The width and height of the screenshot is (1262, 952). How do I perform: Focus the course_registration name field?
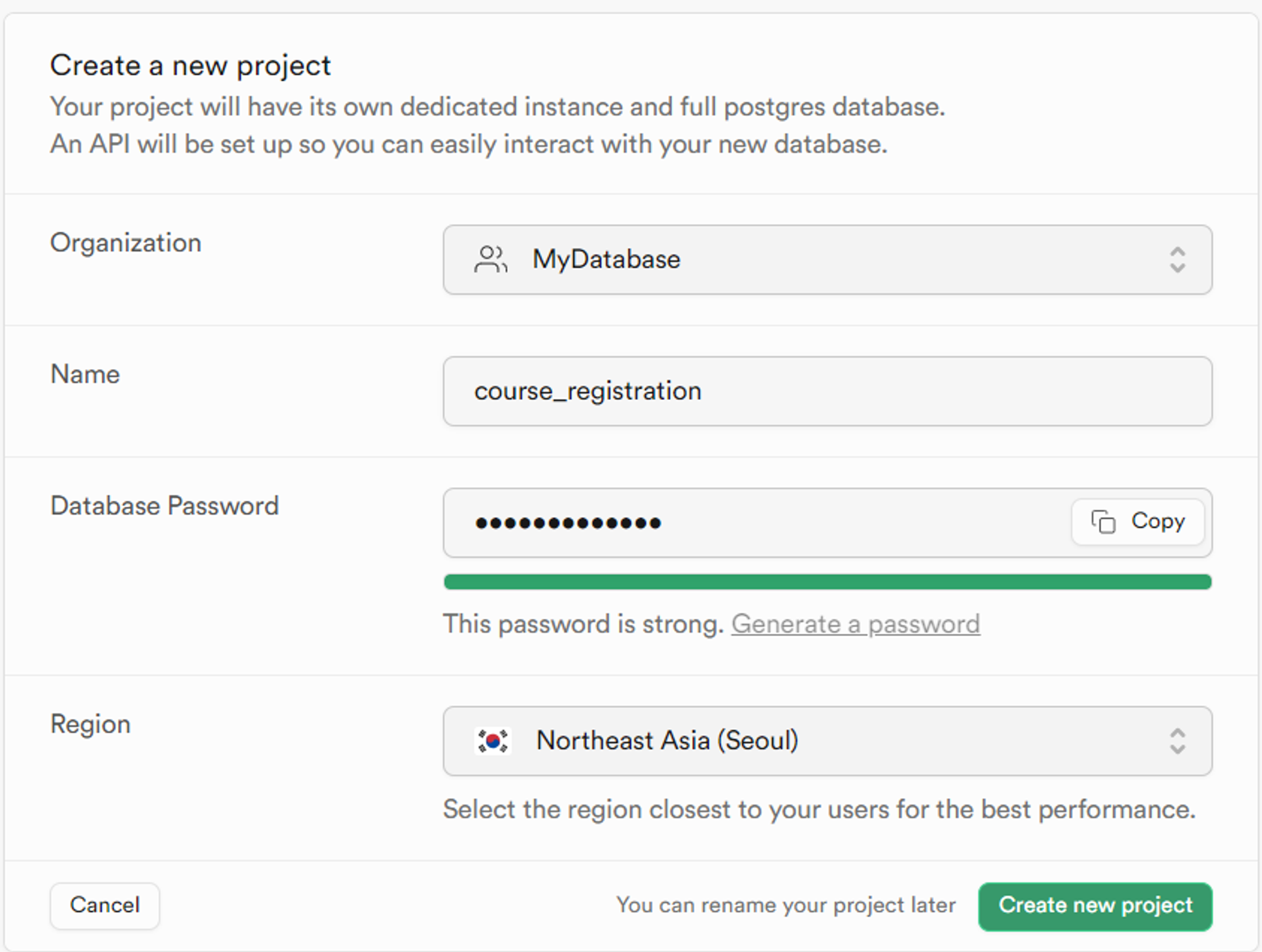(827, 391)
